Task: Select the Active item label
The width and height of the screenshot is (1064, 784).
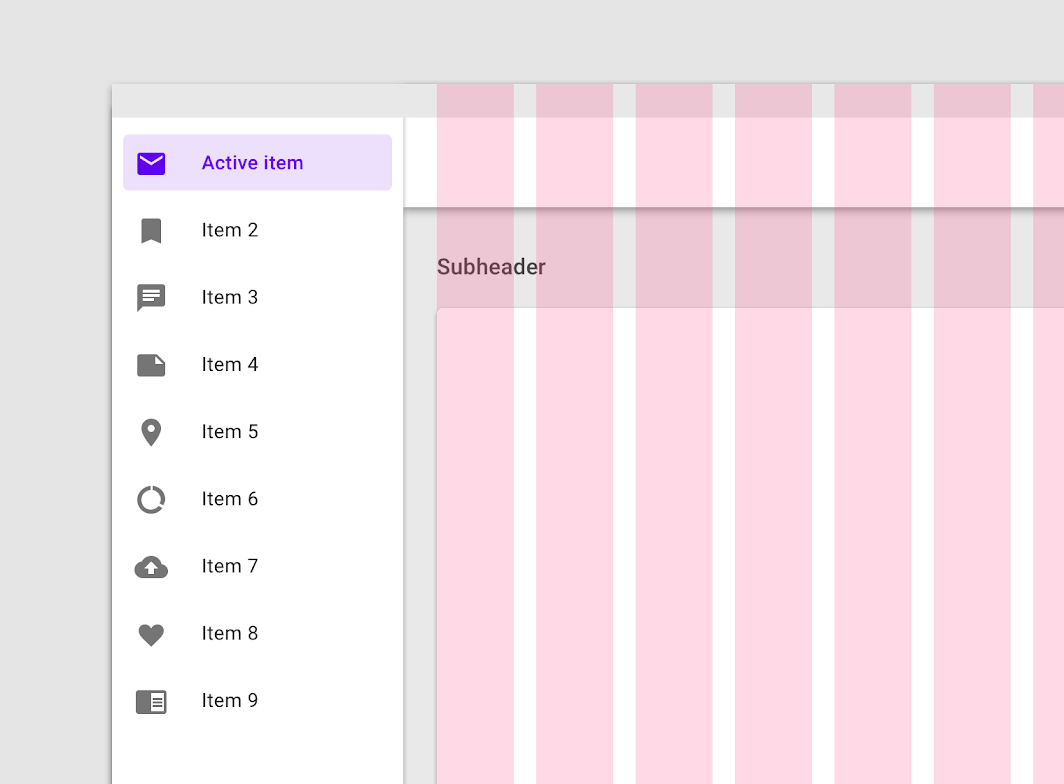Action: coord(252,163)
